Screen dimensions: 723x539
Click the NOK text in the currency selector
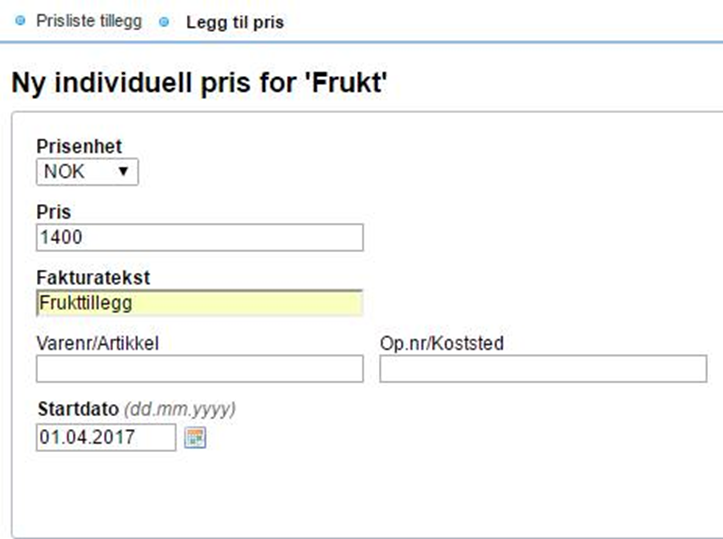point(65,172)
